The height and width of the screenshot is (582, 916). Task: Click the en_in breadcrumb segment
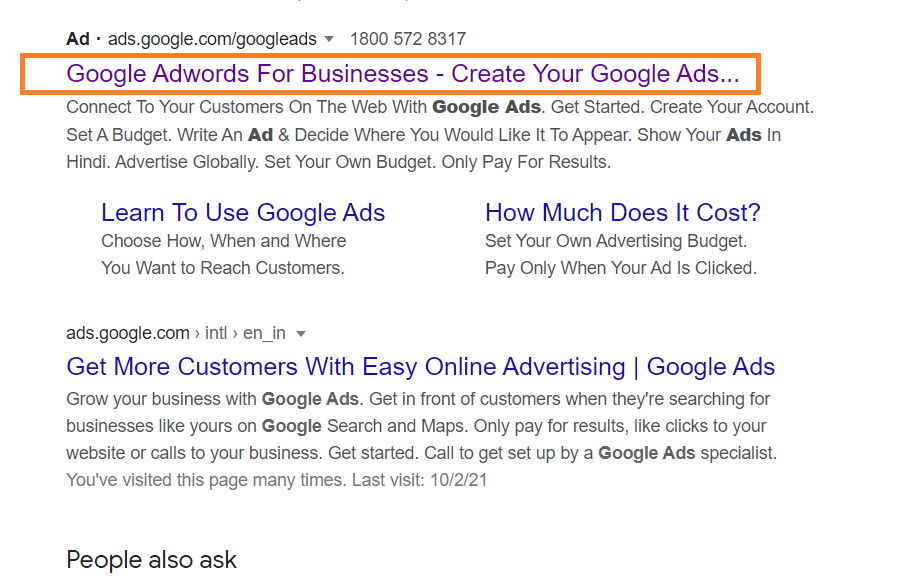265,333
